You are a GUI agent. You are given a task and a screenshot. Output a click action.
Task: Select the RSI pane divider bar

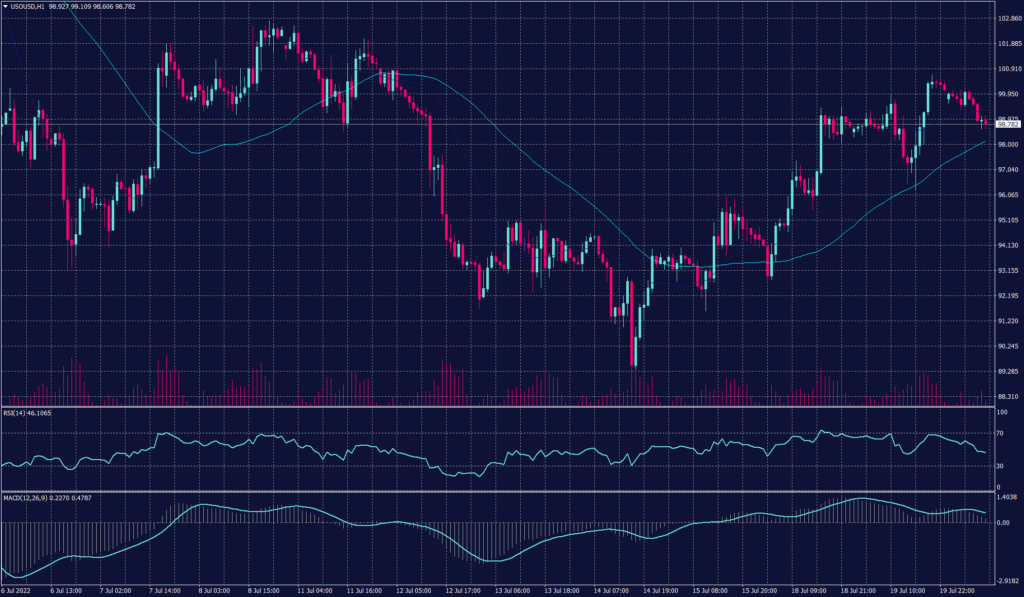pos(500,405)
